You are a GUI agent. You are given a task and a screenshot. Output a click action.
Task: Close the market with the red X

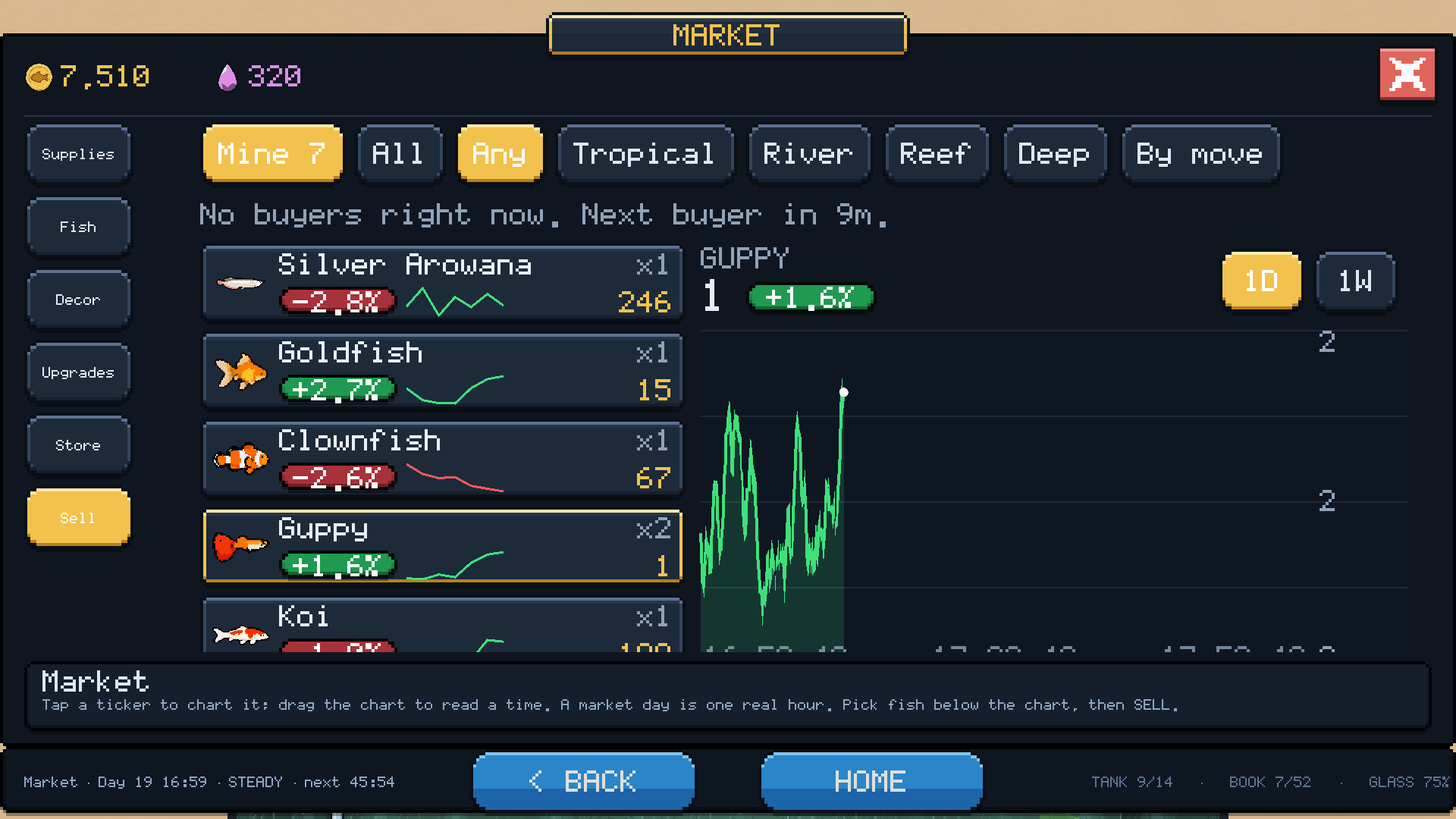point(1407,74)
